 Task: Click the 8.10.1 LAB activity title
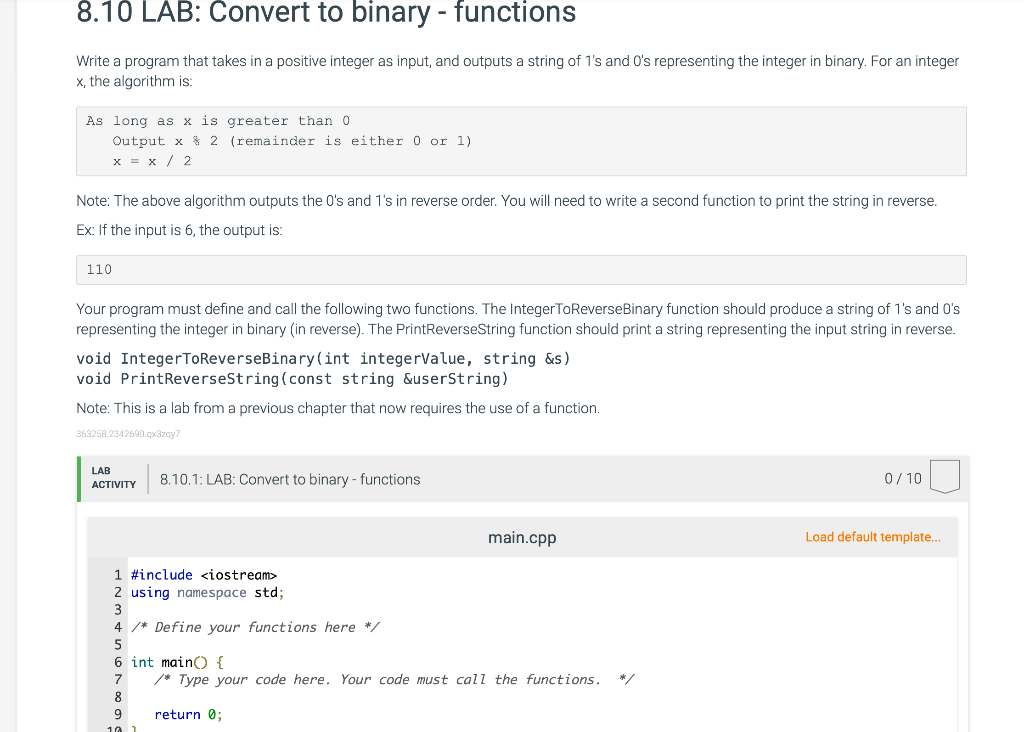[290, 479]
